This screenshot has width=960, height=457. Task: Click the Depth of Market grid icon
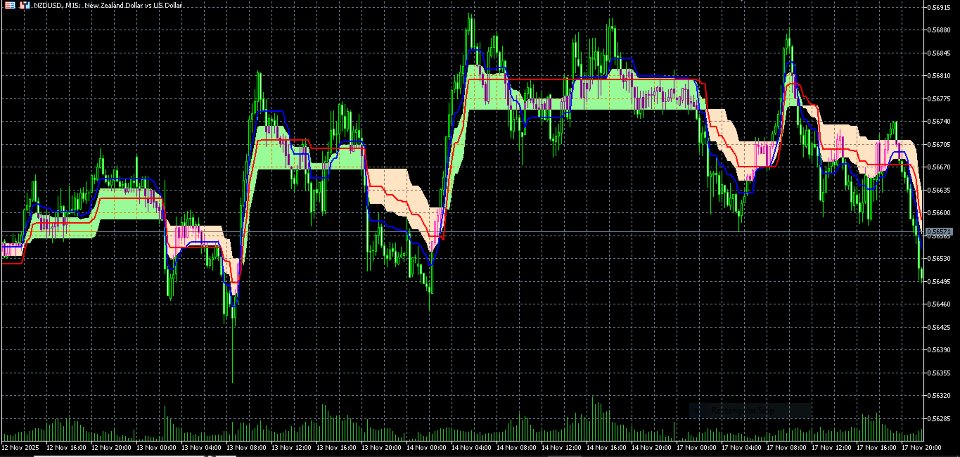point(10,5)
